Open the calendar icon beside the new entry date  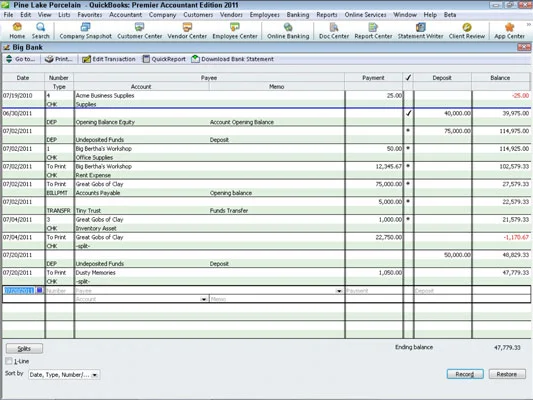39,290
